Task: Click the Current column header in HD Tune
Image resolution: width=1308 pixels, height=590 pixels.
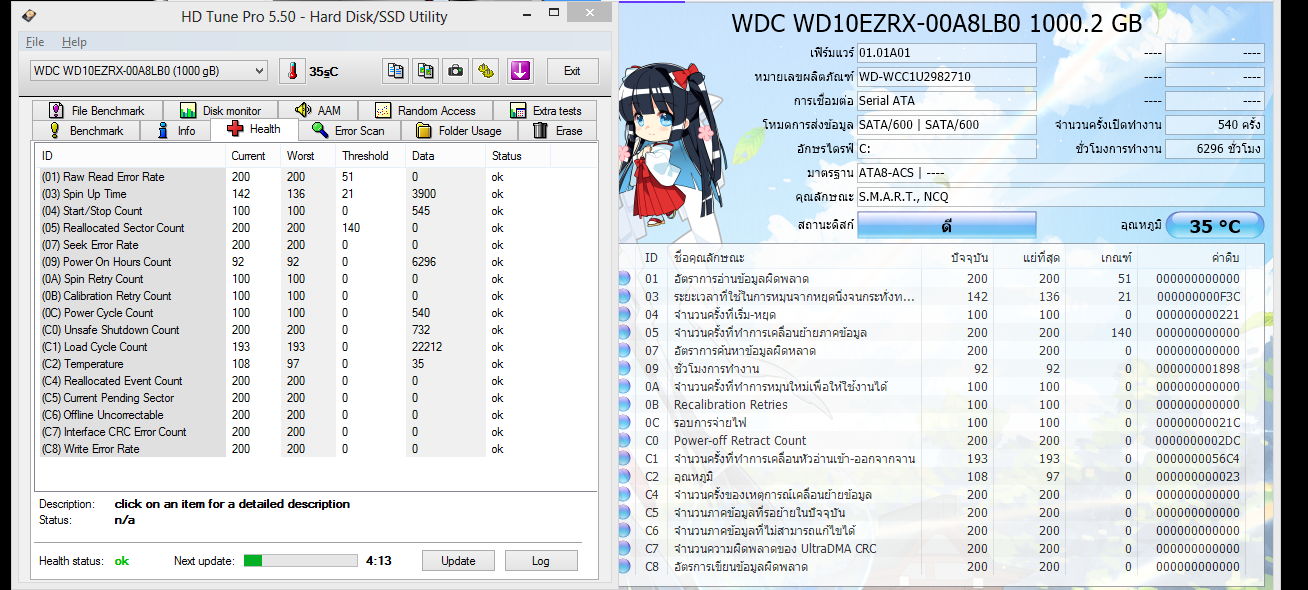Action: [x=254, y=156]
